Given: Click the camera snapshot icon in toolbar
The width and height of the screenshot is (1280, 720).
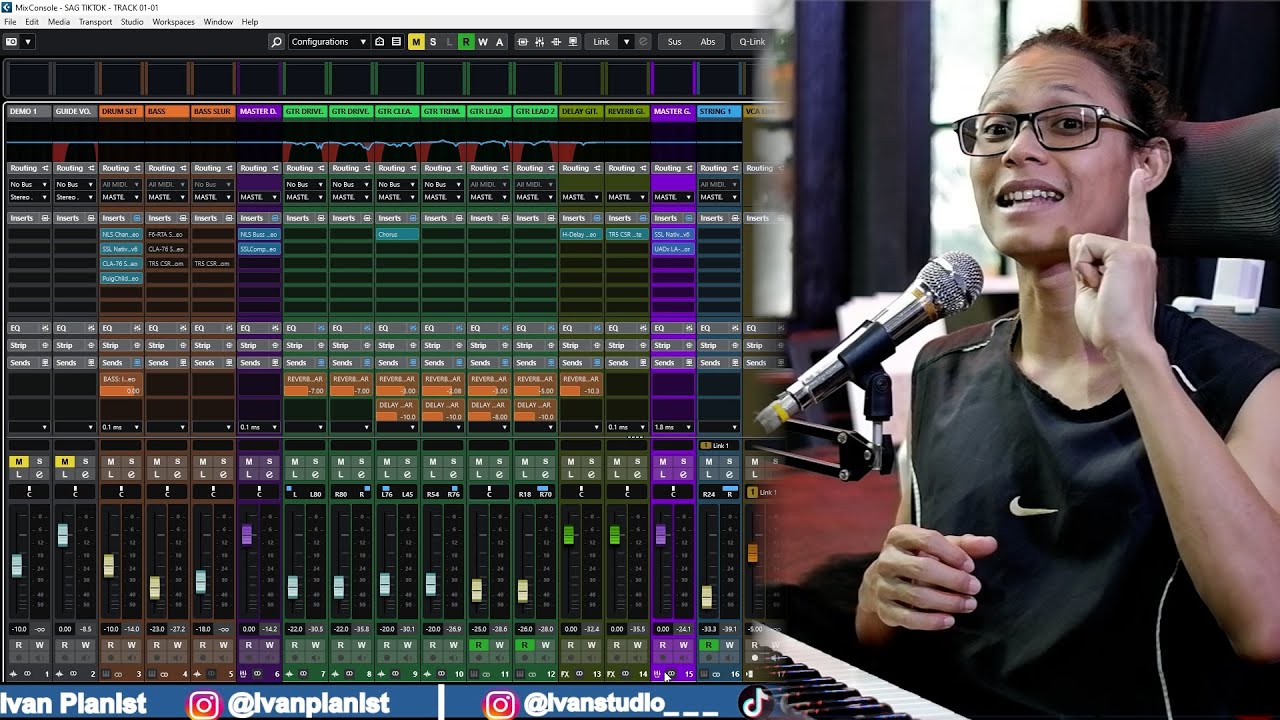Looking at the screenshot, I should (x=11, y=42).
